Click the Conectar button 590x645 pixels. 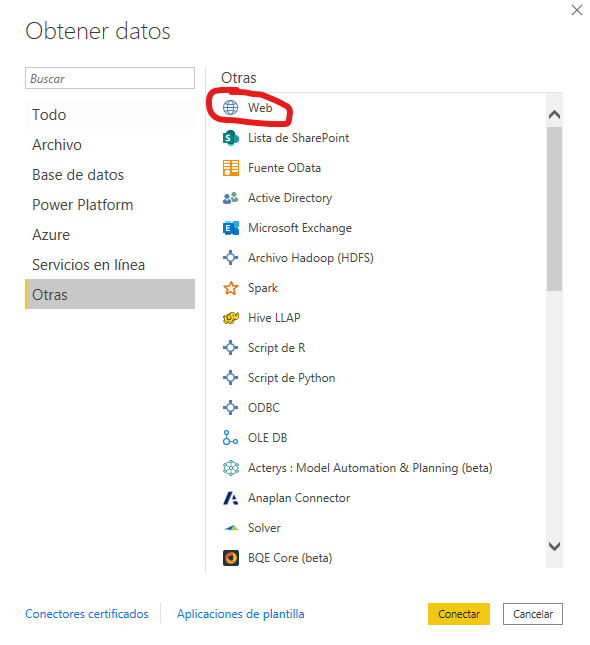click(459, 614)
